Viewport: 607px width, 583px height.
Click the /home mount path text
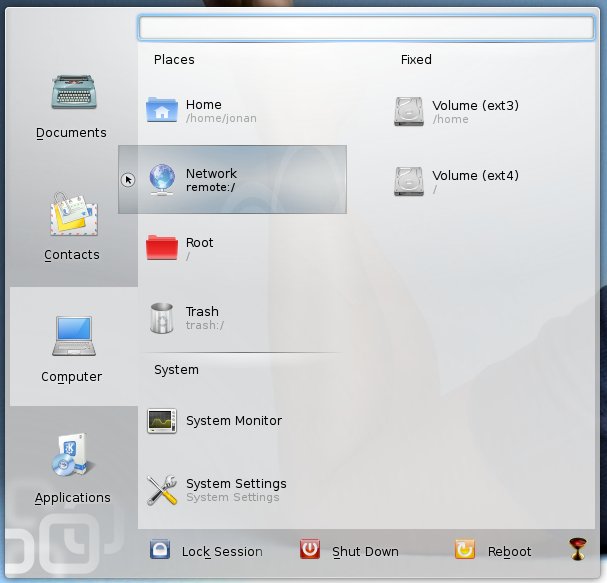(x=451, y=119)
